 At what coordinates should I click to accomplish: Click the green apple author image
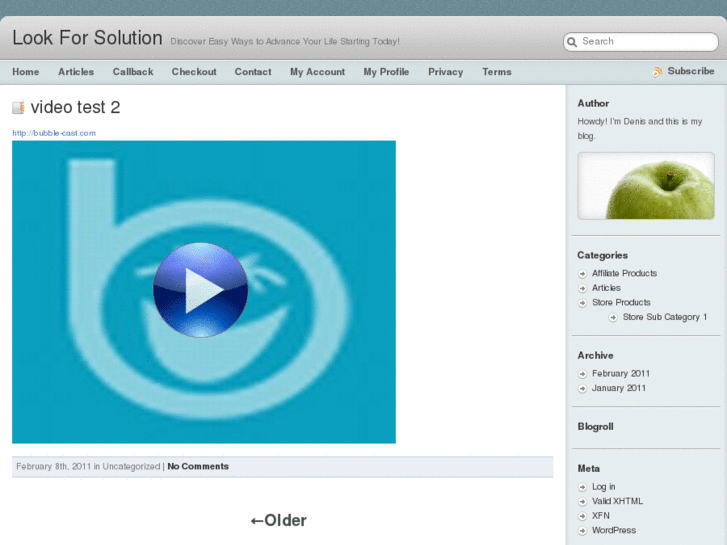tap(646, 186)
